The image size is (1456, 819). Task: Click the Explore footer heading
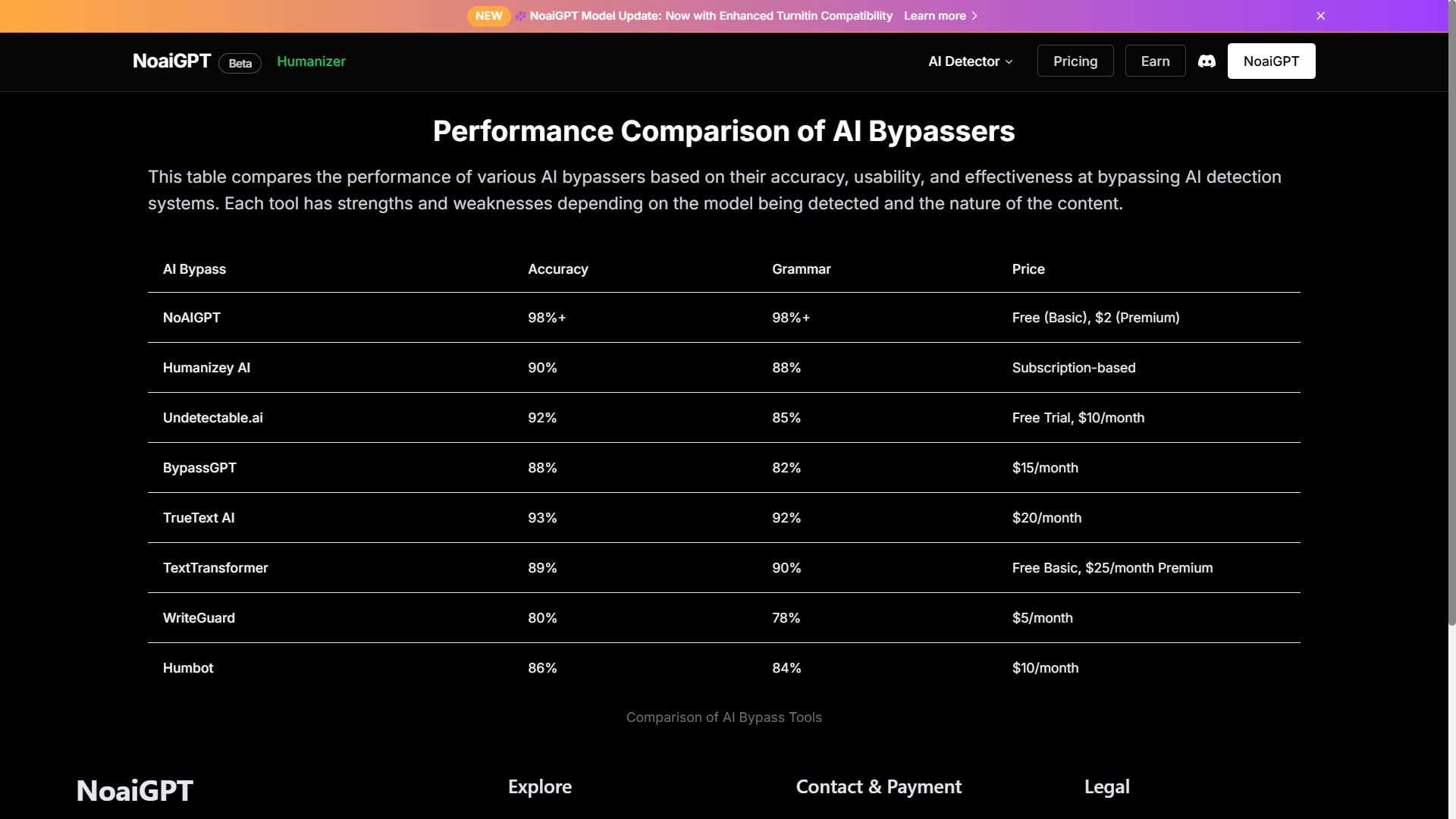[539, 786]
